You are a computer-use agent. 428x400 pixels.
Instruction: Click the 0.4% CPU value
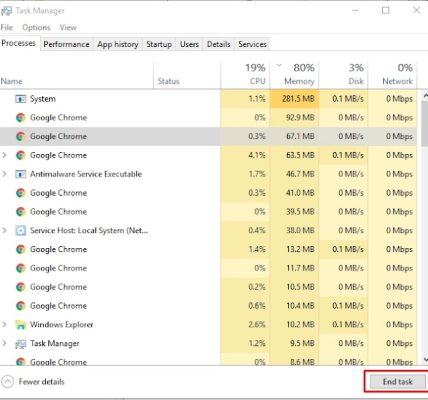coord(257,231)
